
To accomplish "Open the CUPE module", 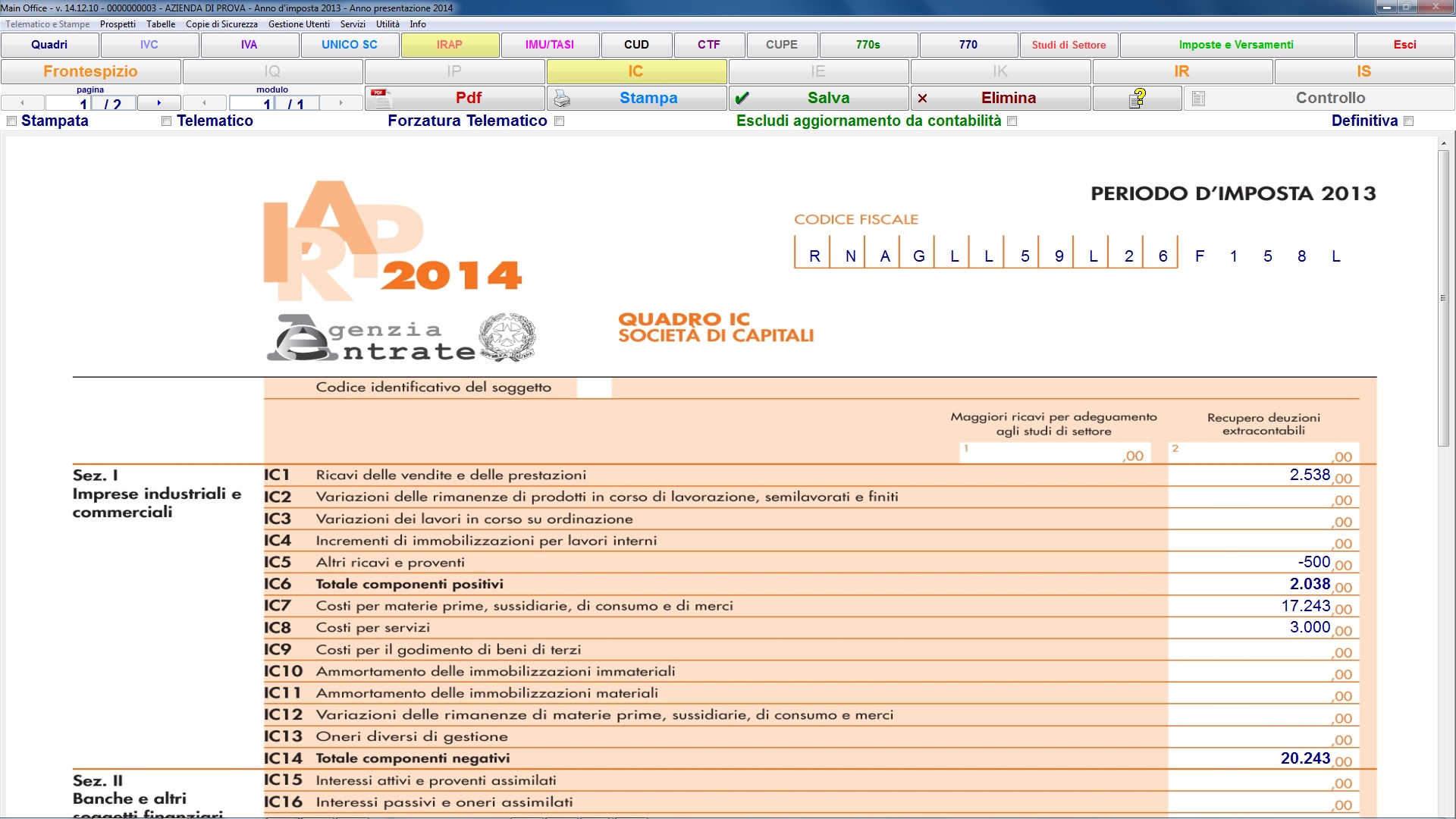I will pyautogui.click(x=782, y=45).
